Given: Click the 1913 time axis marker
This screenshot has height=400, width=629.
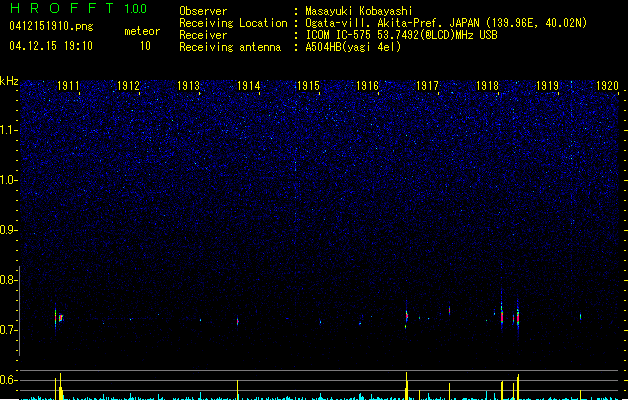Looking at the screenshot, I should [x=188, y=86].
